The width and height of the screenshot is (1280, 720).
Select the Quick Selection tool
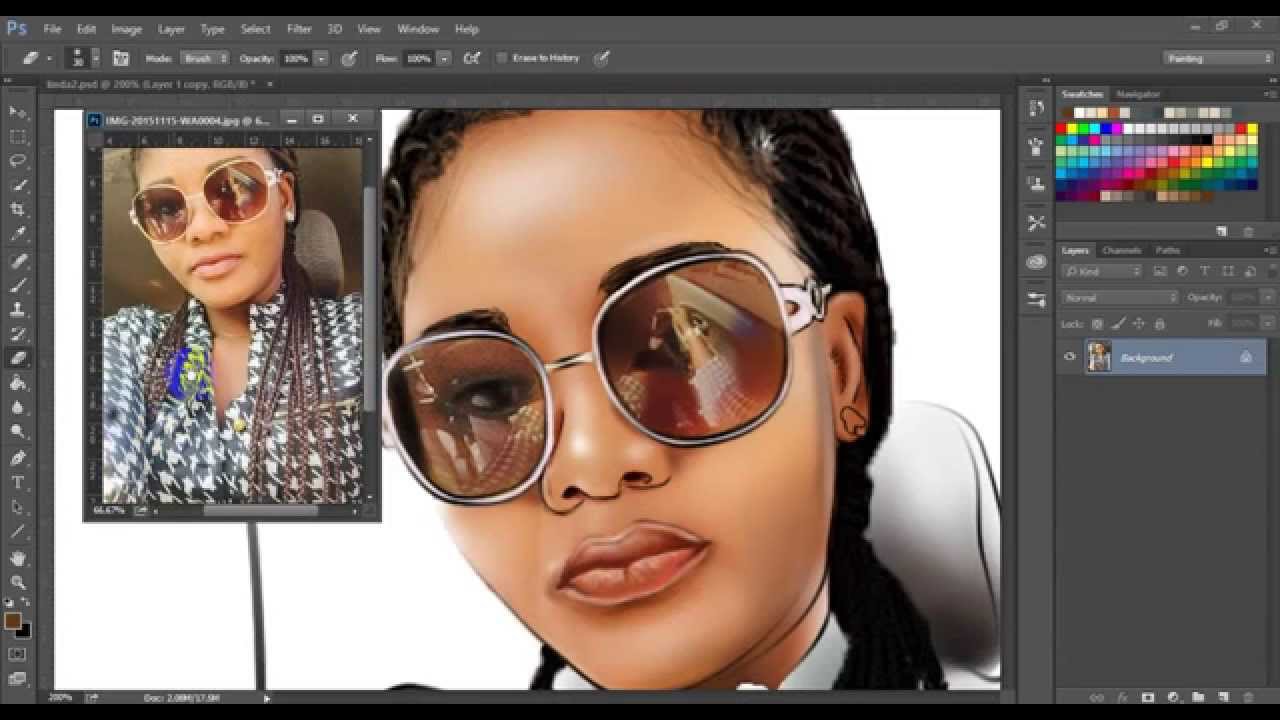coord(18,186)
